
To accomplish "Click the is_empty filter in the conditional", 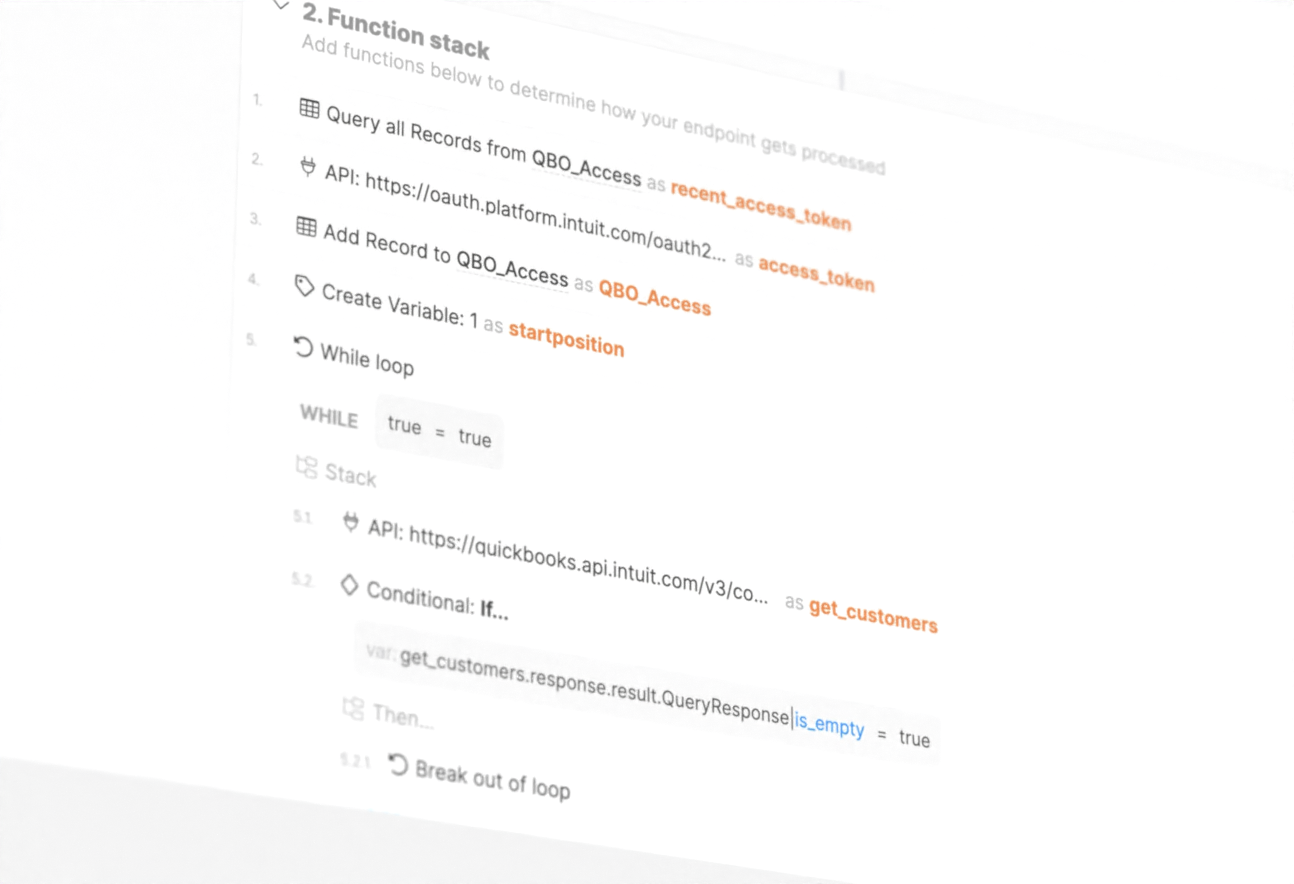I will pos(829,724).
